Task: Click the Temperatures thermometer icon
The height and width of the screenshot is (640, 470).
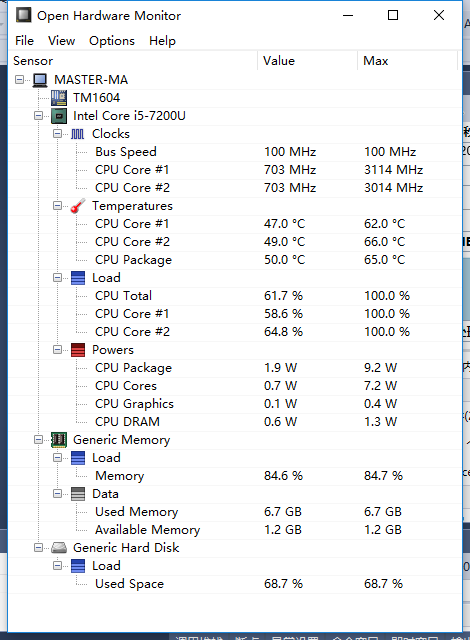Action: point(78,206)
